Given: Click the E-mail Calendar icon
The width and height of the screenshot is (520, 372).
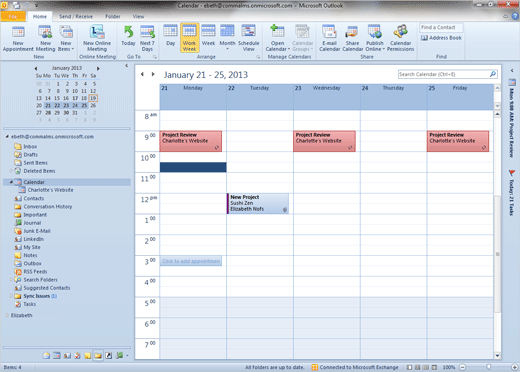Looking at the screenshot, I should [329, 39].
